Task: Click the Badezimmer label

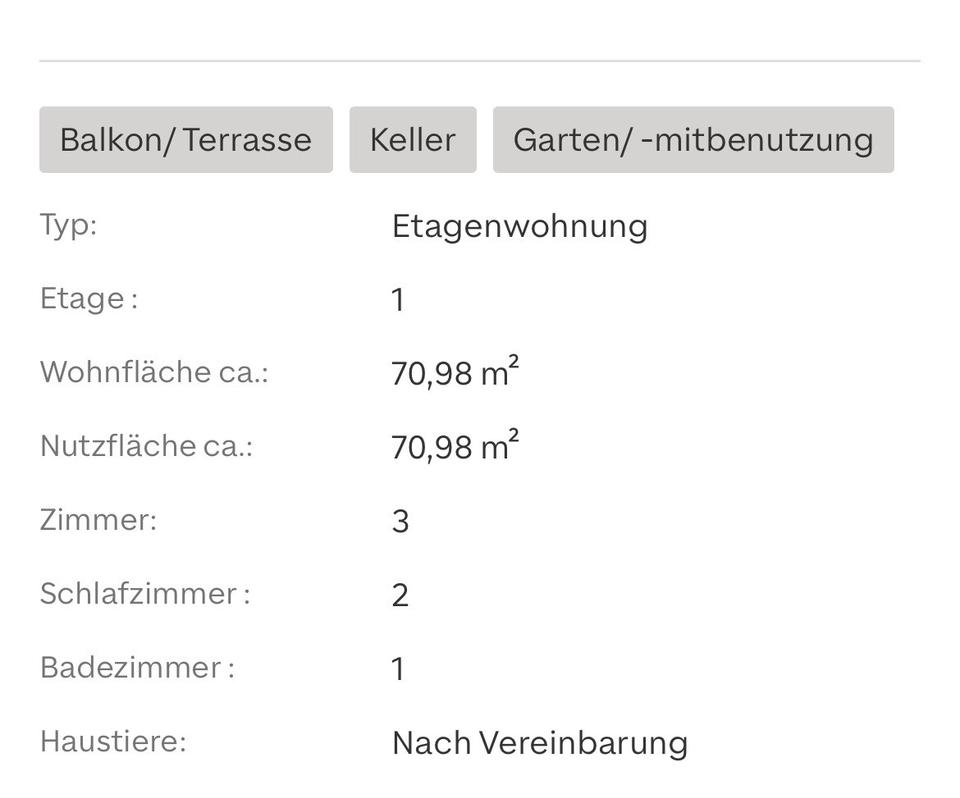Action: pyautogui.click(x=137, y=668)
